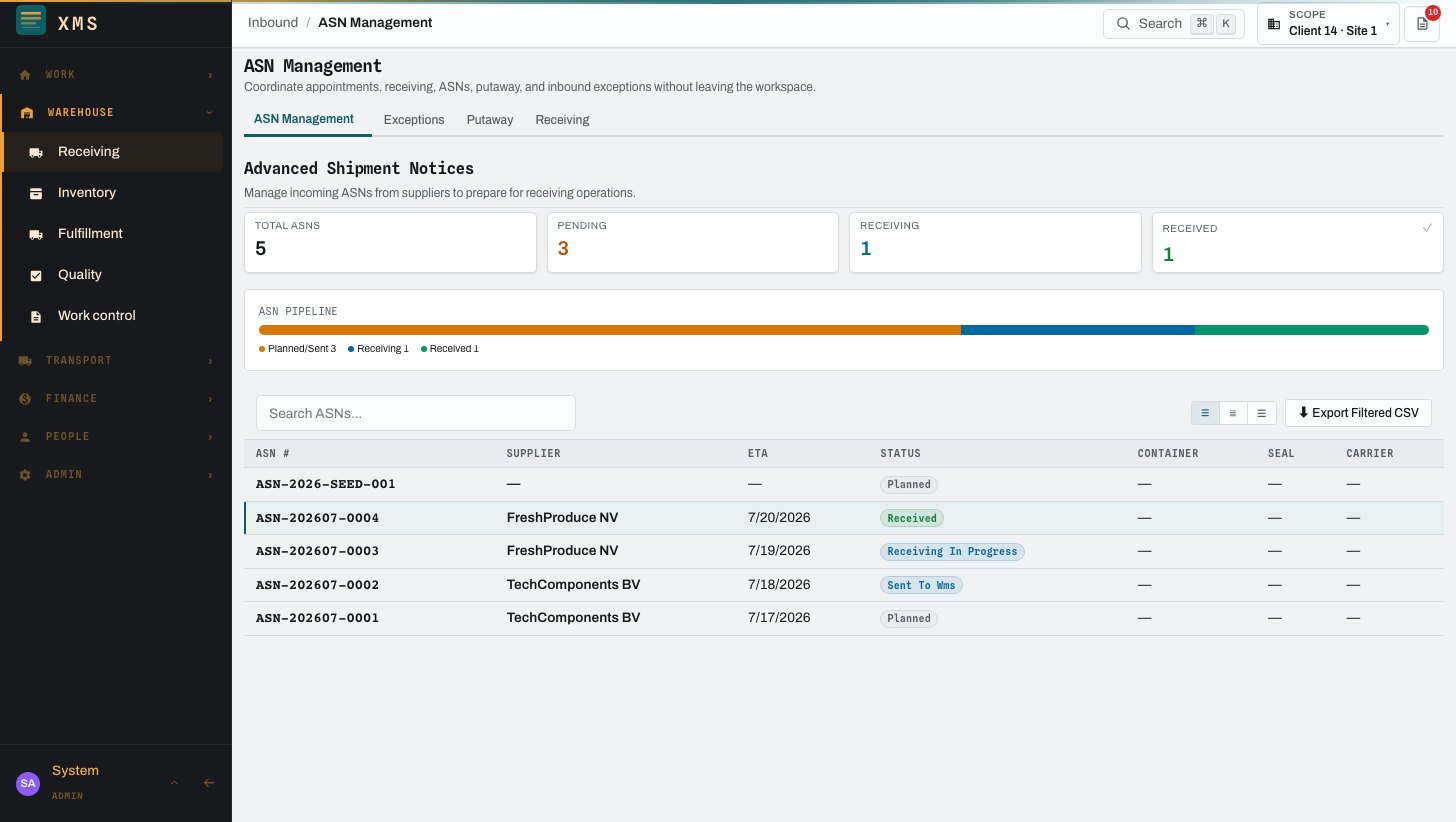Open the notifications document icon with badge
The image size is (1456, 822).
(x=1422, y=24)
